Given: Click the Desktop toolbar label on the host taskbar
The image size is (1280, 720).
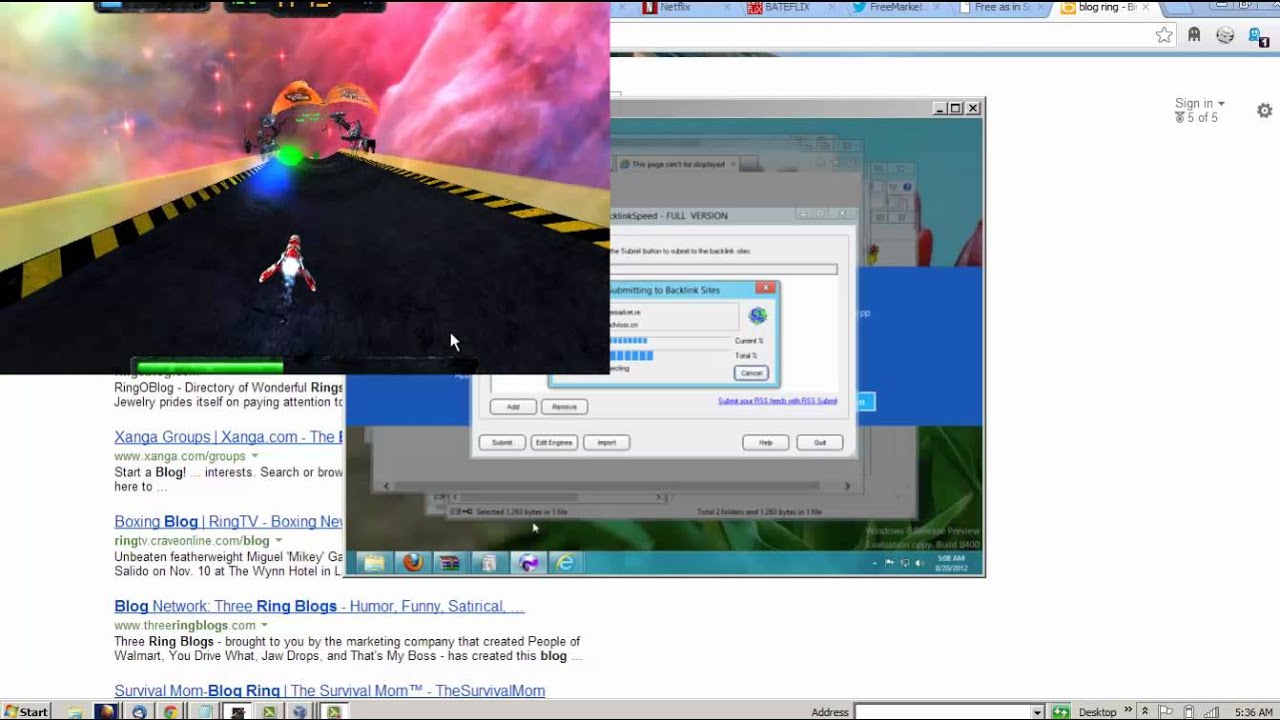Looking at the screenshot, I should [x=1097, y=712].
